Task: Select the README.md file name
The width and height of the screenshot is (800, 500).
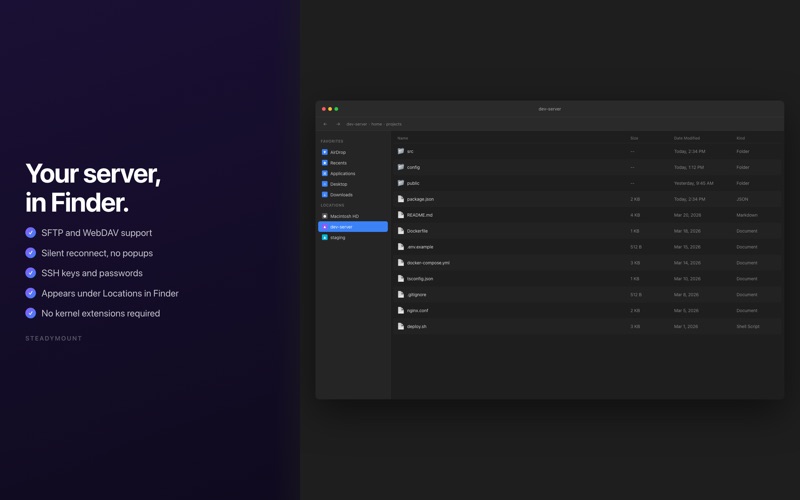Action: pos(420,215)
